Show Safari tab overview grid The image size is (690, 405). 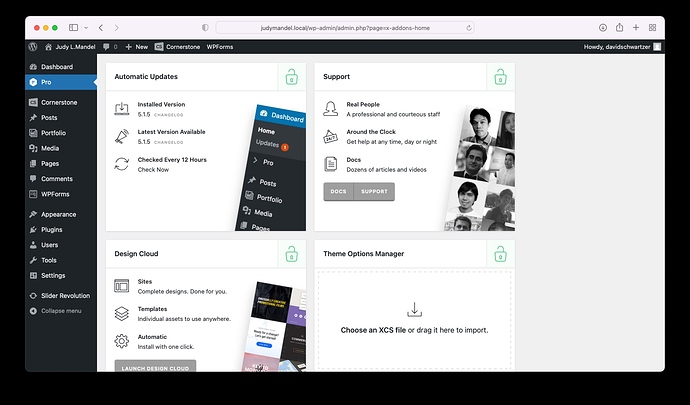(653, 28)
